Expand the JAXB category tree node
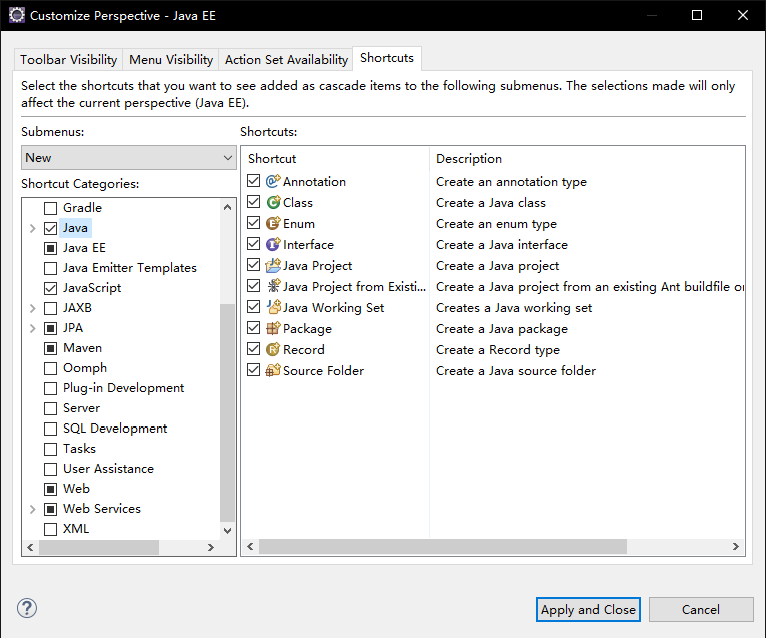The image size is (766, 638). coord(33,308)
